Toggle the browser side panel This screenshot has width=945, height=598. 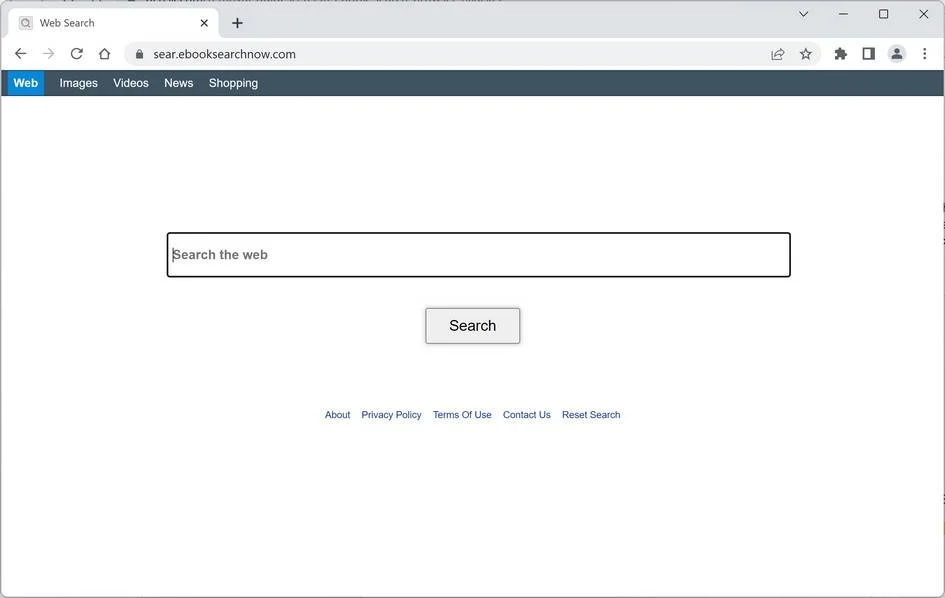[868, 54]
